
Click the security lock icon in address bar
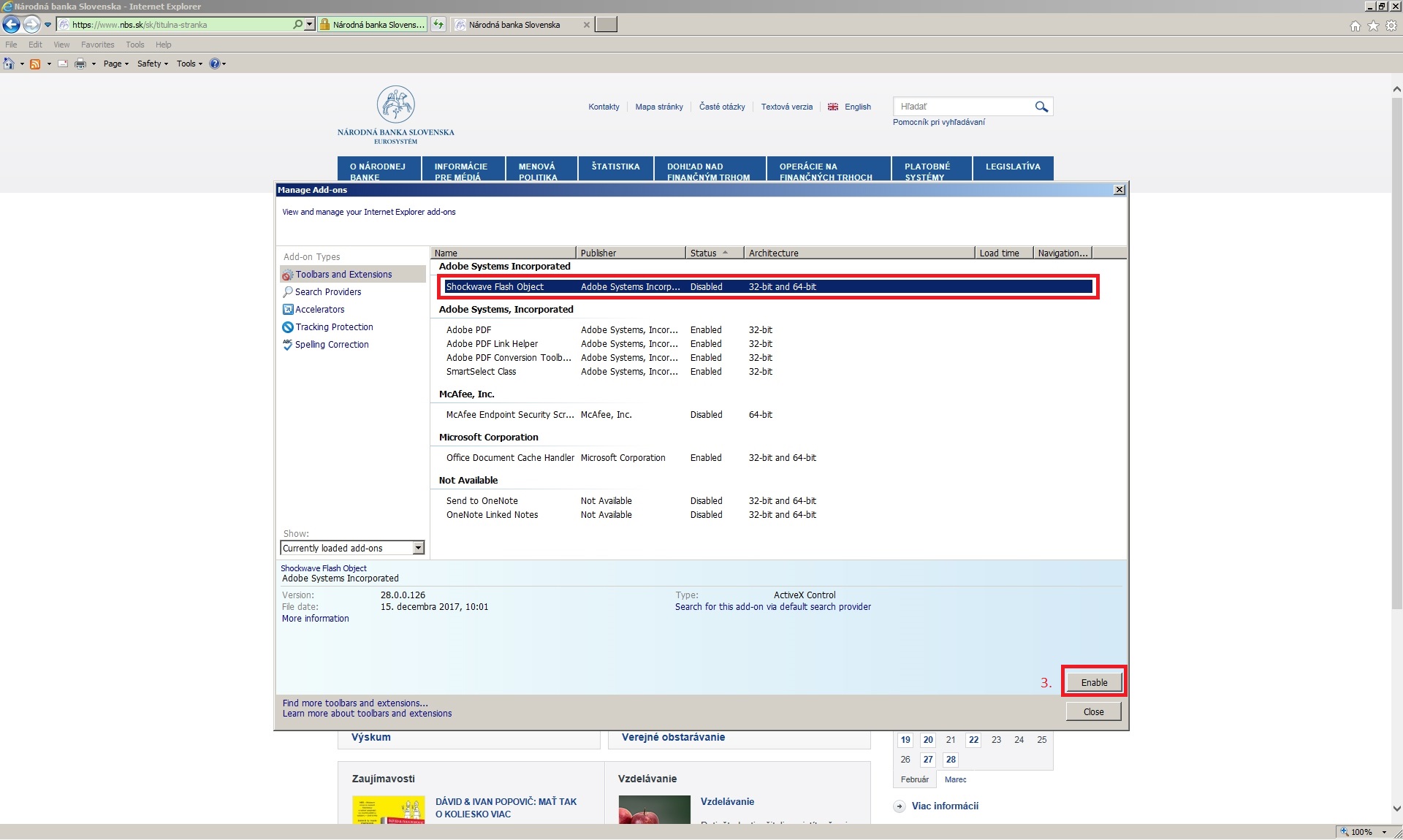point(325,24)
